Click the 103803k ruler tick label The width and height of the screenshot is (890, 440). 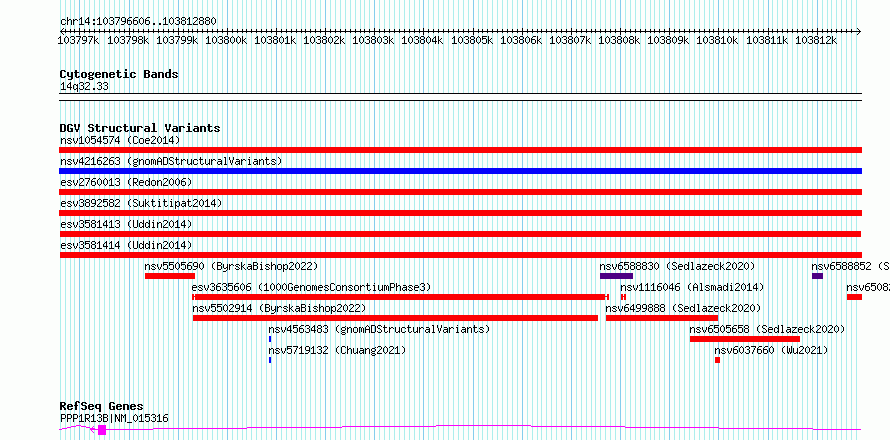[373, 40]
